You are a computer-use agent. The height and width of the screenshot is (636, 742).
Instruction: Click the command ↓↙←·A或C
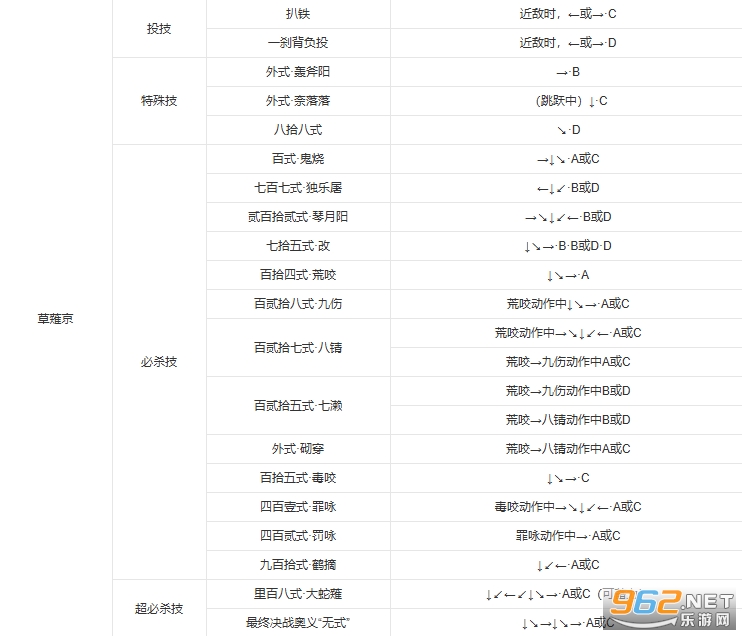click(x=568, y=565)
